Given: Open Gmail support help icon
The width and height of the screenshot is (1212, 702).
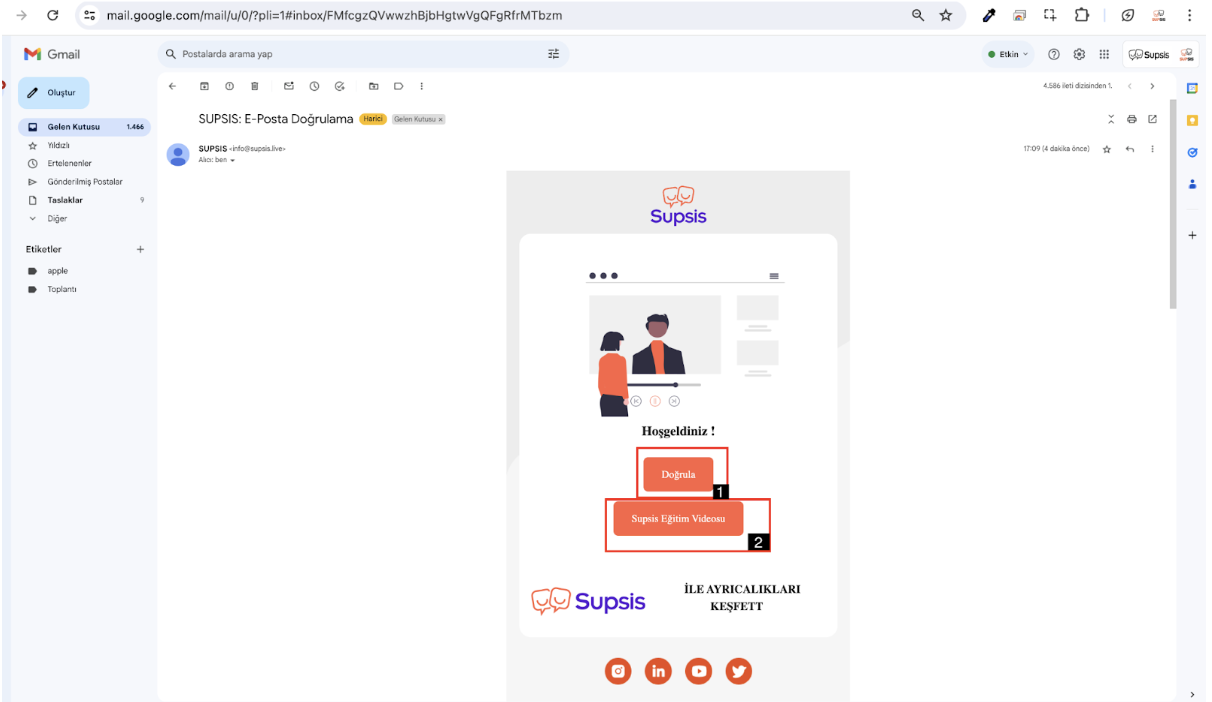Looking at the screenshot, I should click(1054, 54).
